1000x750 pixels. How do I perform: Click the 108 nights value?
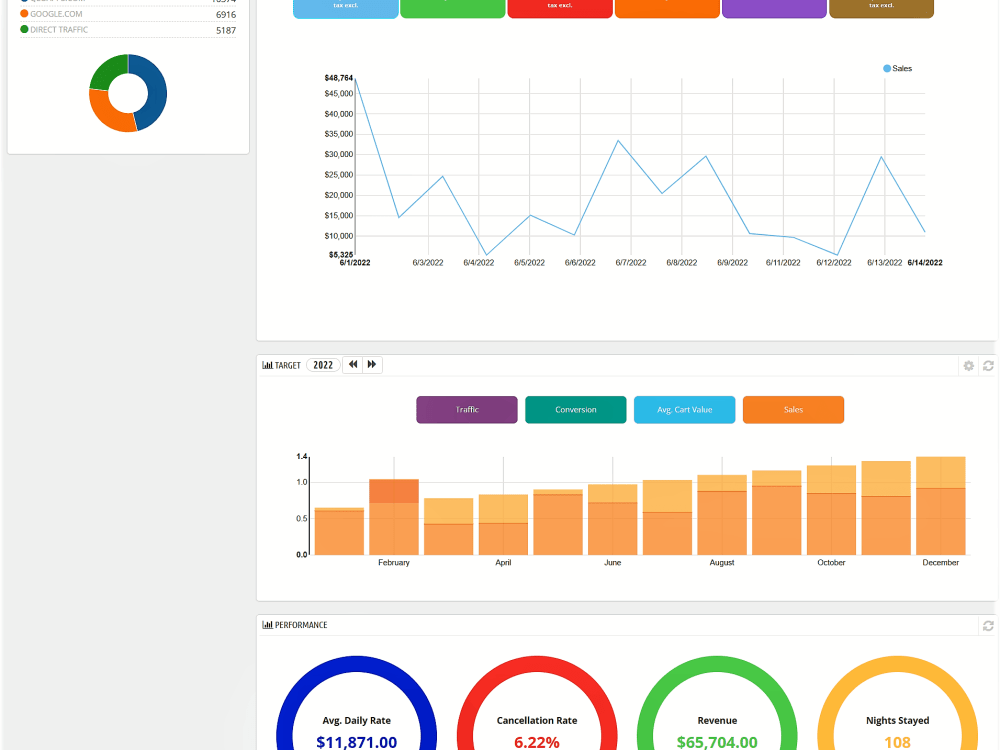[x=897, y=742]
